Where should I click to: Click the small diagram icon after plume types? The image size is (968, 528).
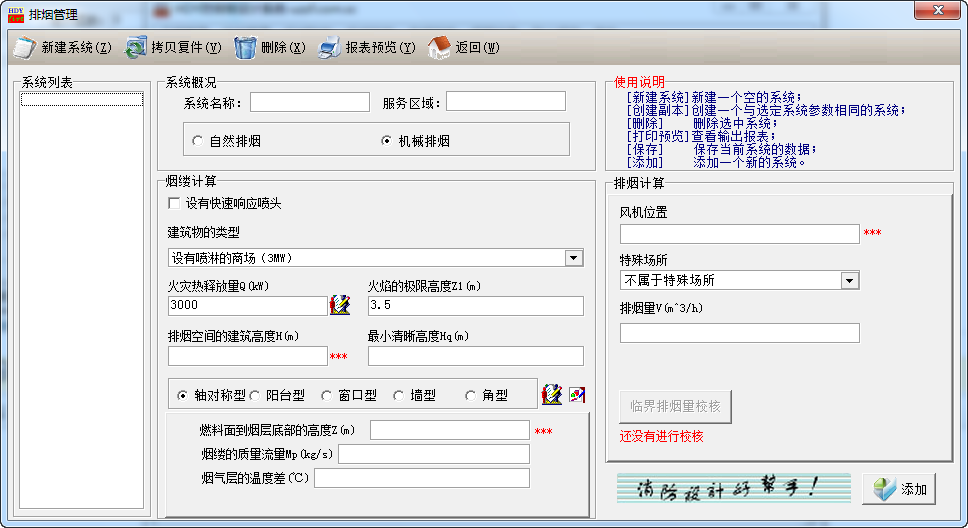coord(577,395)
